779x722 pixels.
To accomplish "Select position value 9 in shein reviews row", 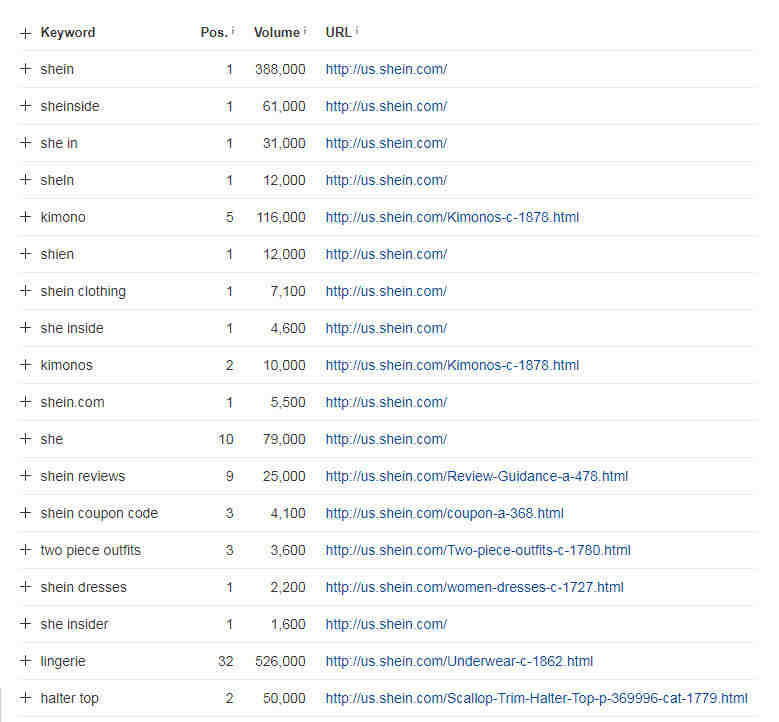I will [229, 476].
